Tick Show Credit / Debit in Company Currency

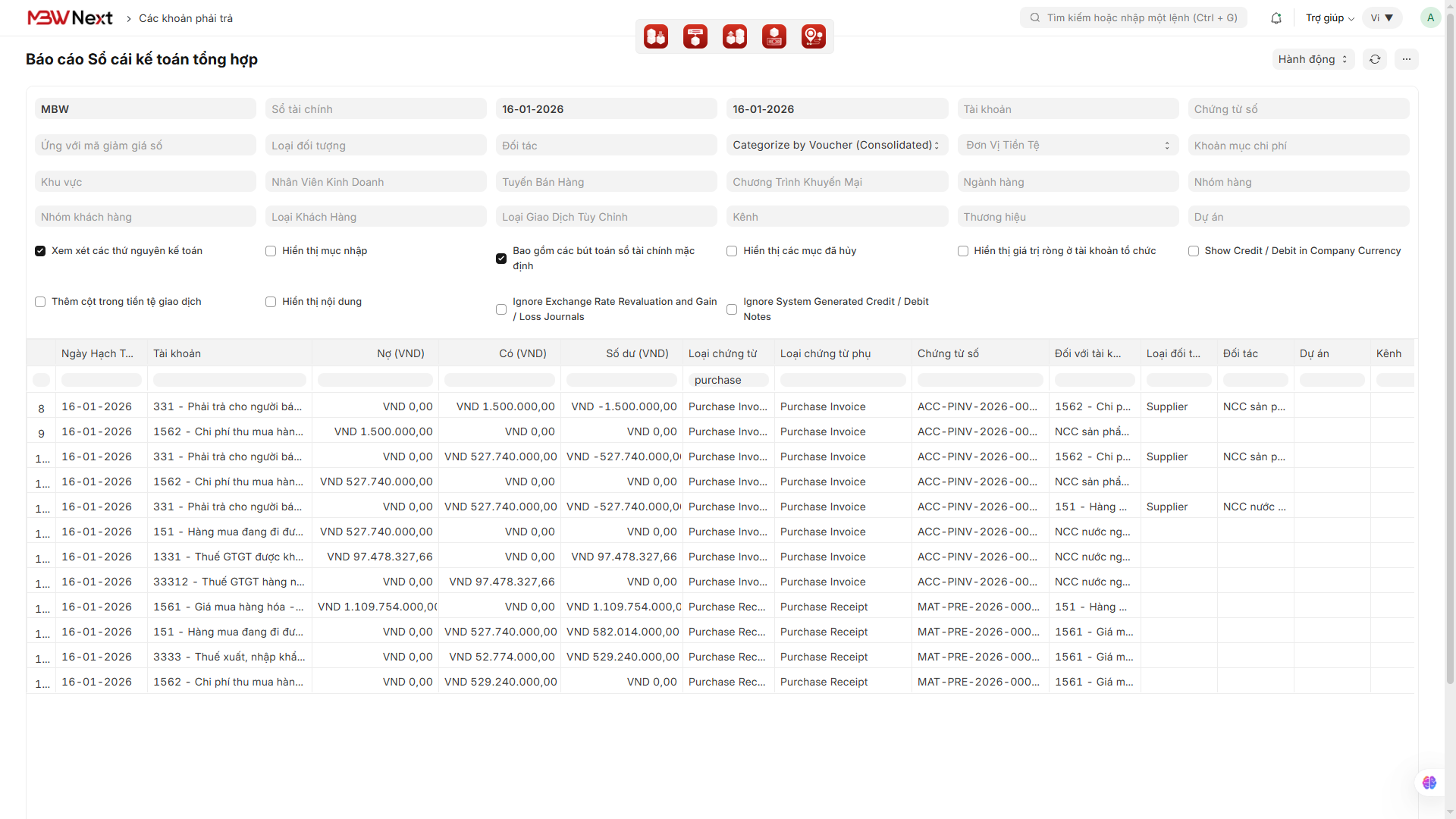tap(1194, 251)
